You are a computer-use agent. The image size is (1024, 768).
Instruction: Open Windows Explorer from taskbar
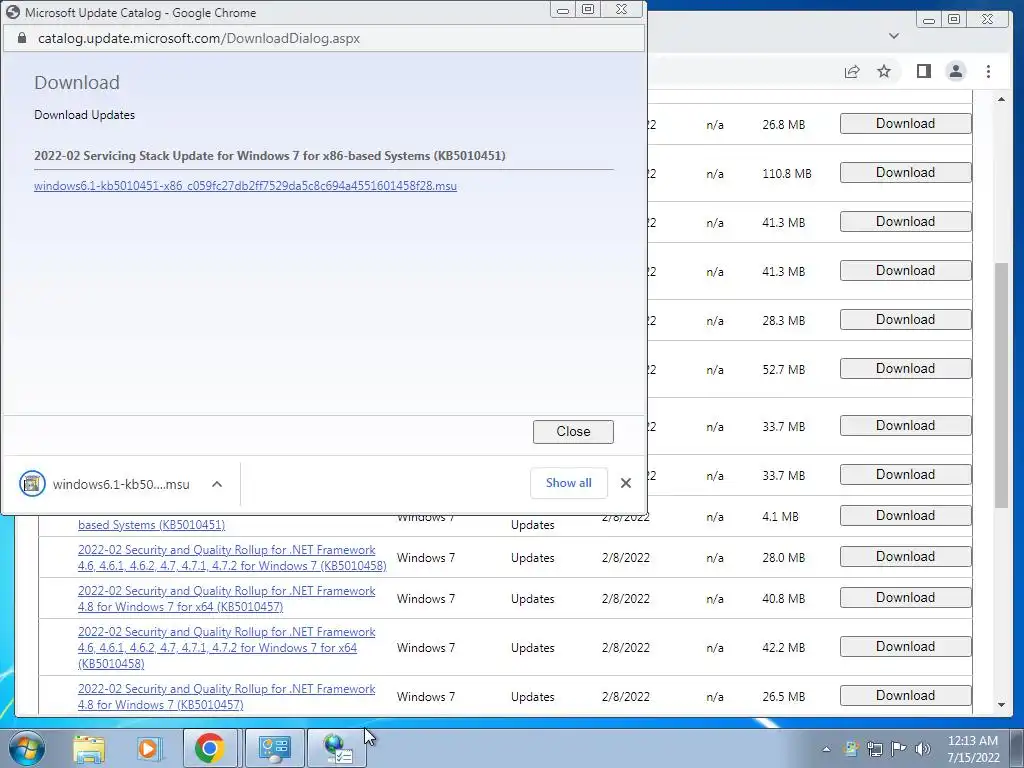pyautogui.click(x=89, y=749)
